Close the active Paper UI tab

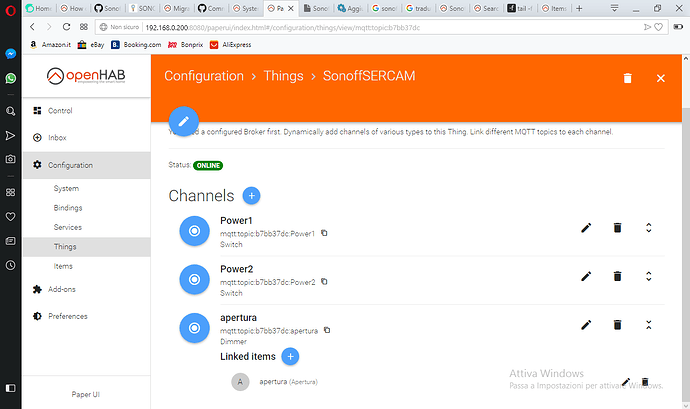[x=290, y=8]
